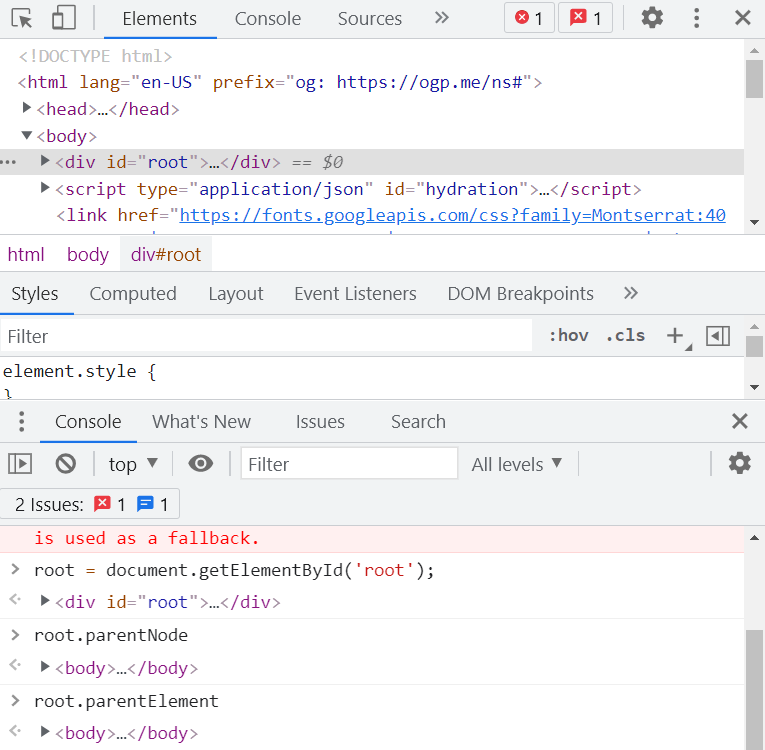Screen dimensions: 765x750
Task: Click the console output scrollbar thumb
Action: click(x=755, y=689)
